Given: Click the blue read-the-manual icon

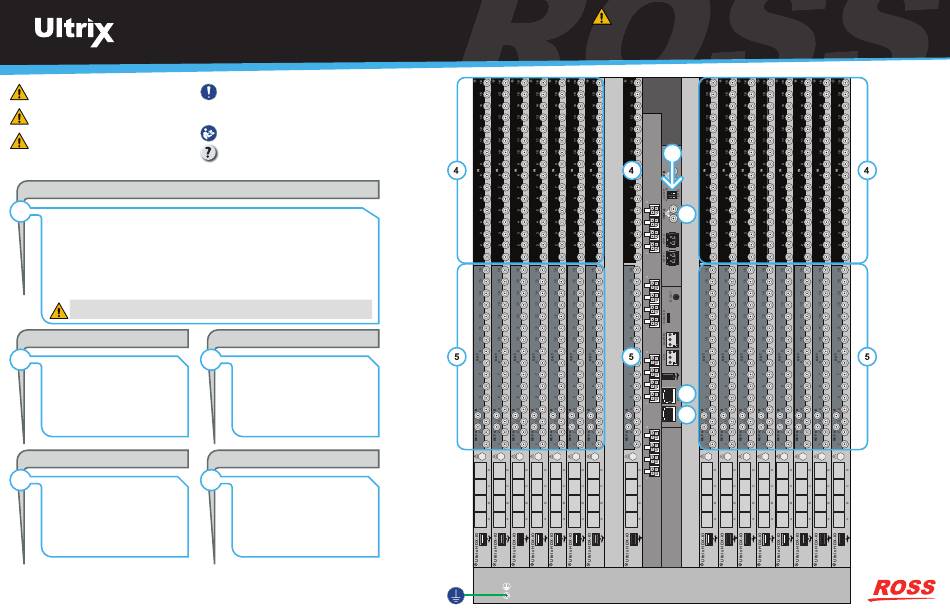Looking at the screenshot, I should point(208,133).
